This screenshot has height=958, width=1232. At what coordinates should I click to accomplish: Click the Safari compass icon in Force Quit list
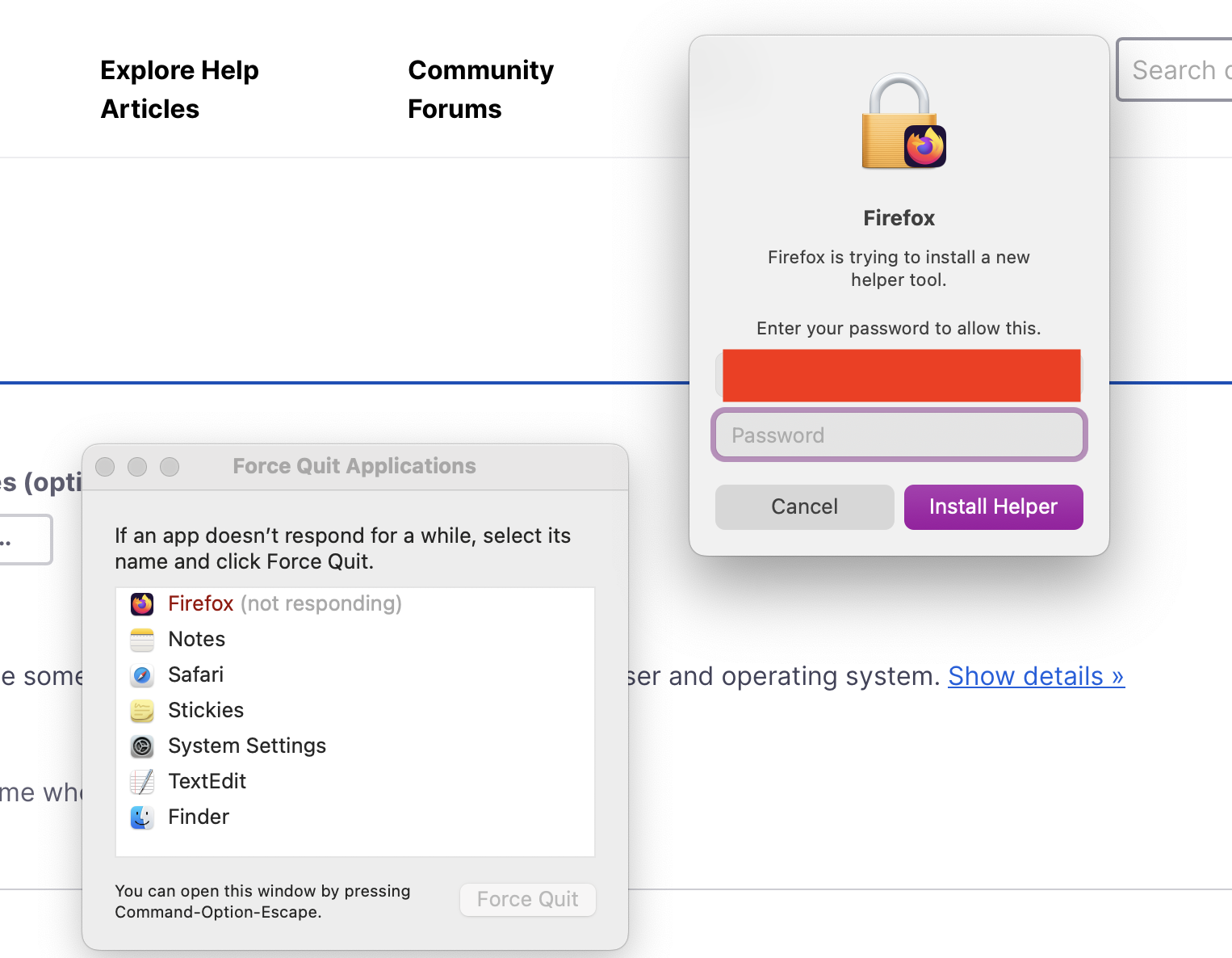pyautogui.click(x=142, y=674)
